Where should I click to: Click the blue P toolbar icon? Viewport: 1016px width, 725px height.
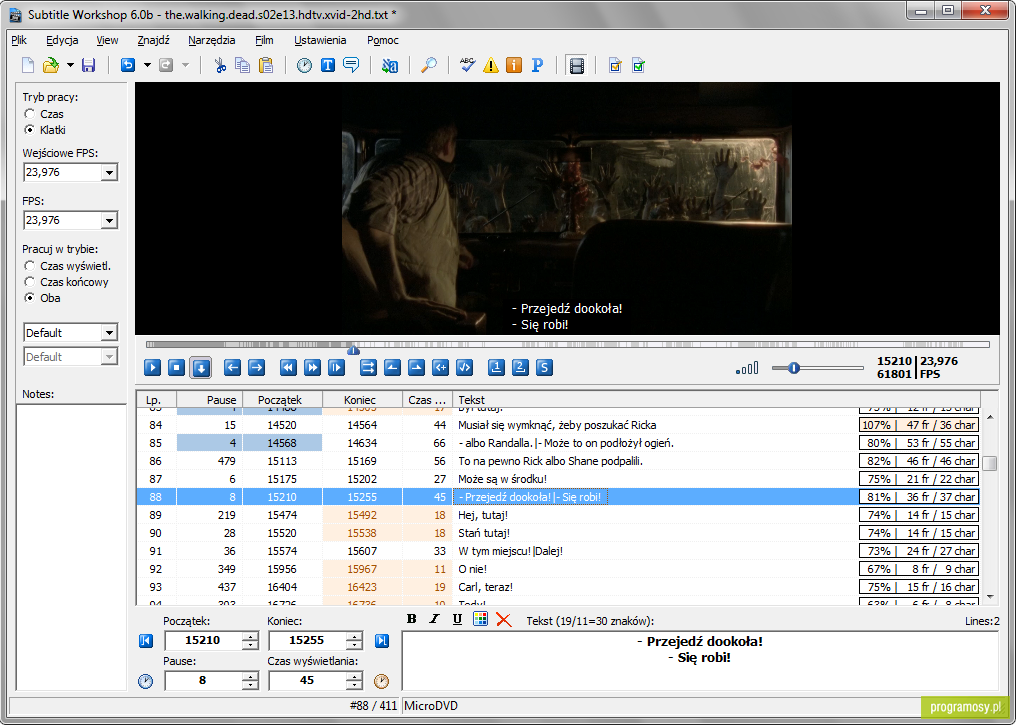[537, 65]
